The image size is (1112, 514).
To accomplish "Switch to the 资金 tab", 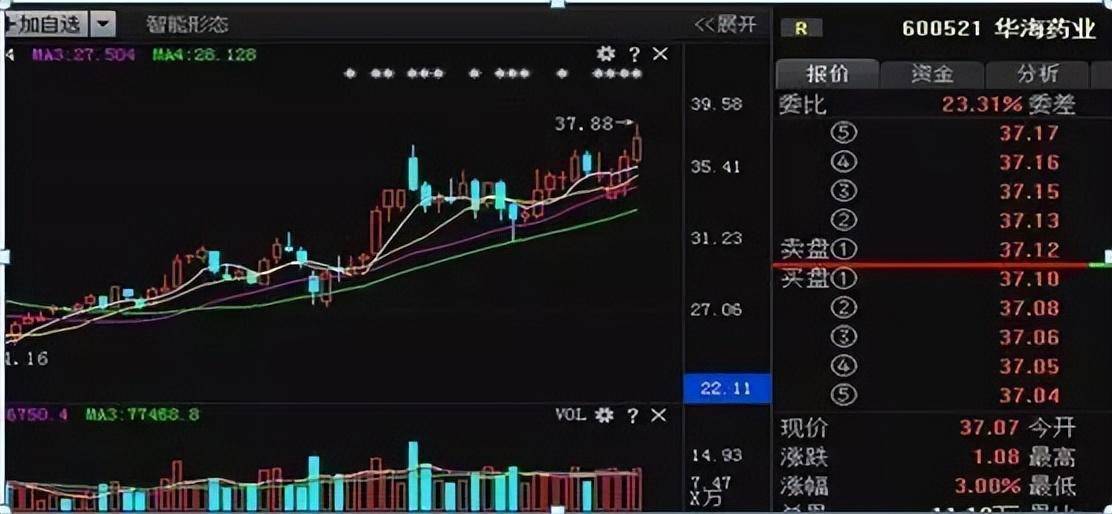I will 932,73.
